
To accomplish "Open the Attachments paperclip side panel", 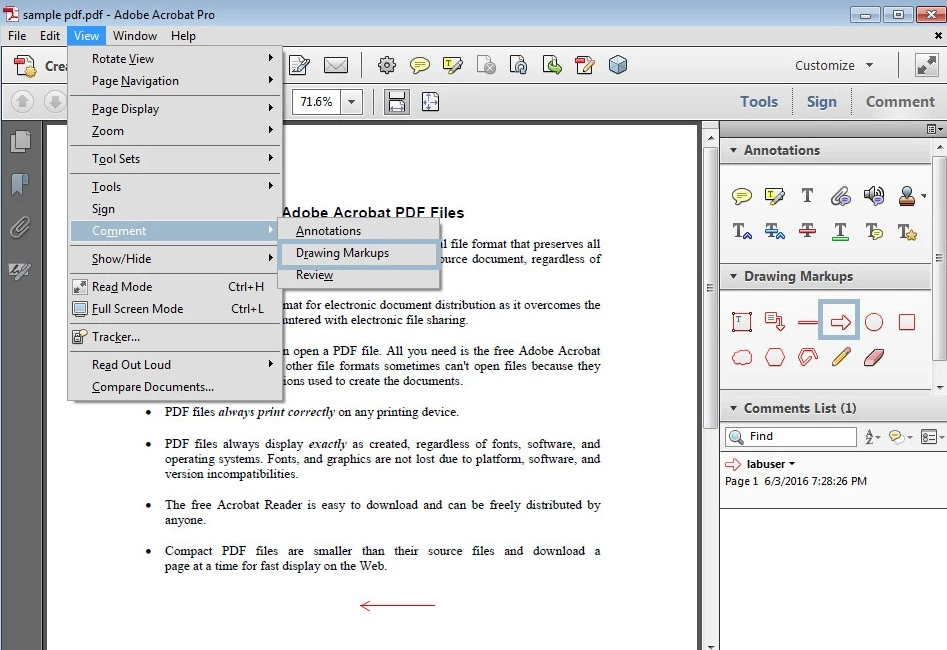I will (x=20, y=228).
